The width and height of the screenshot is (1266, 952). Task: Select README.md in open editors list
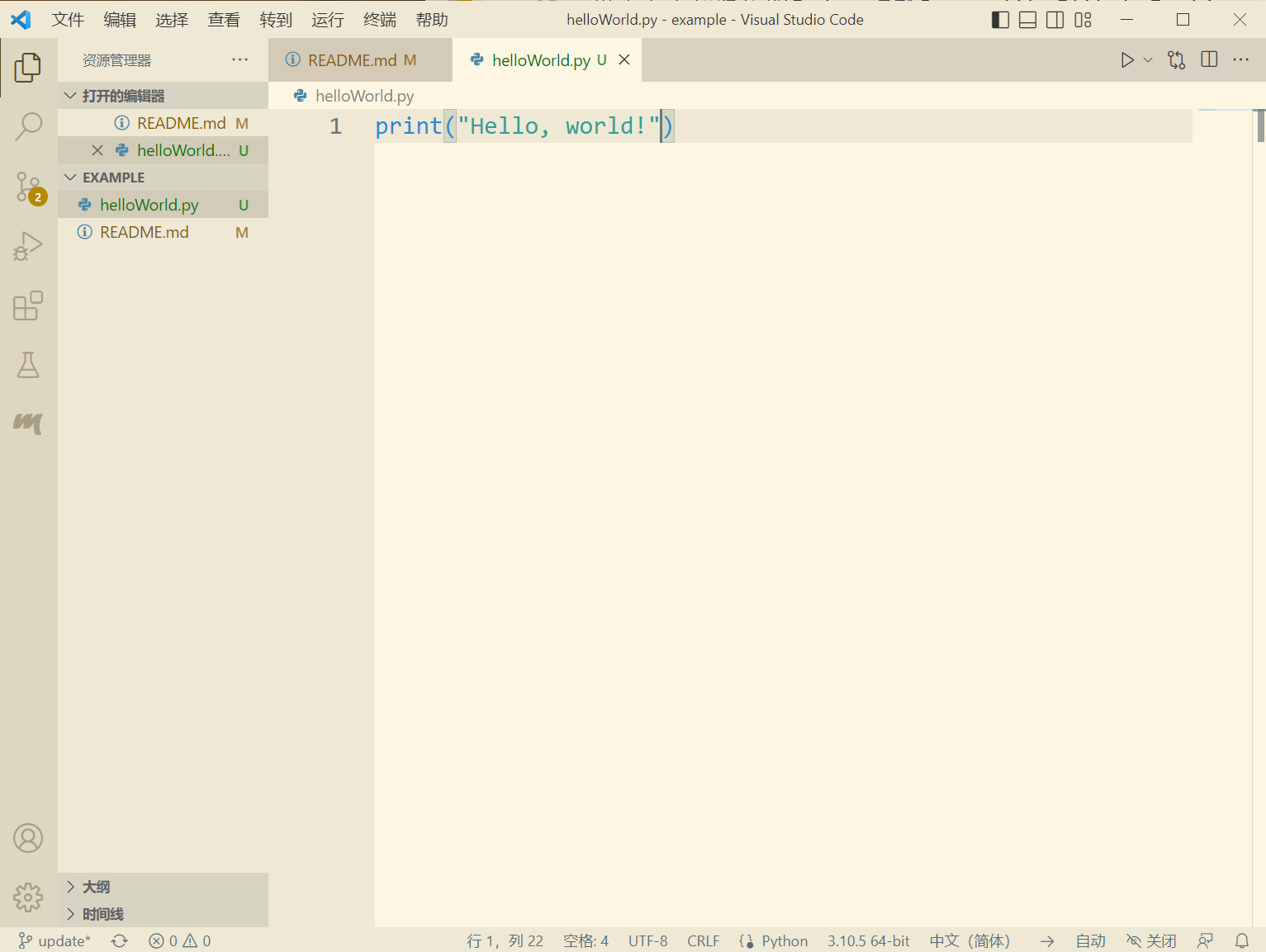point(163,123)
